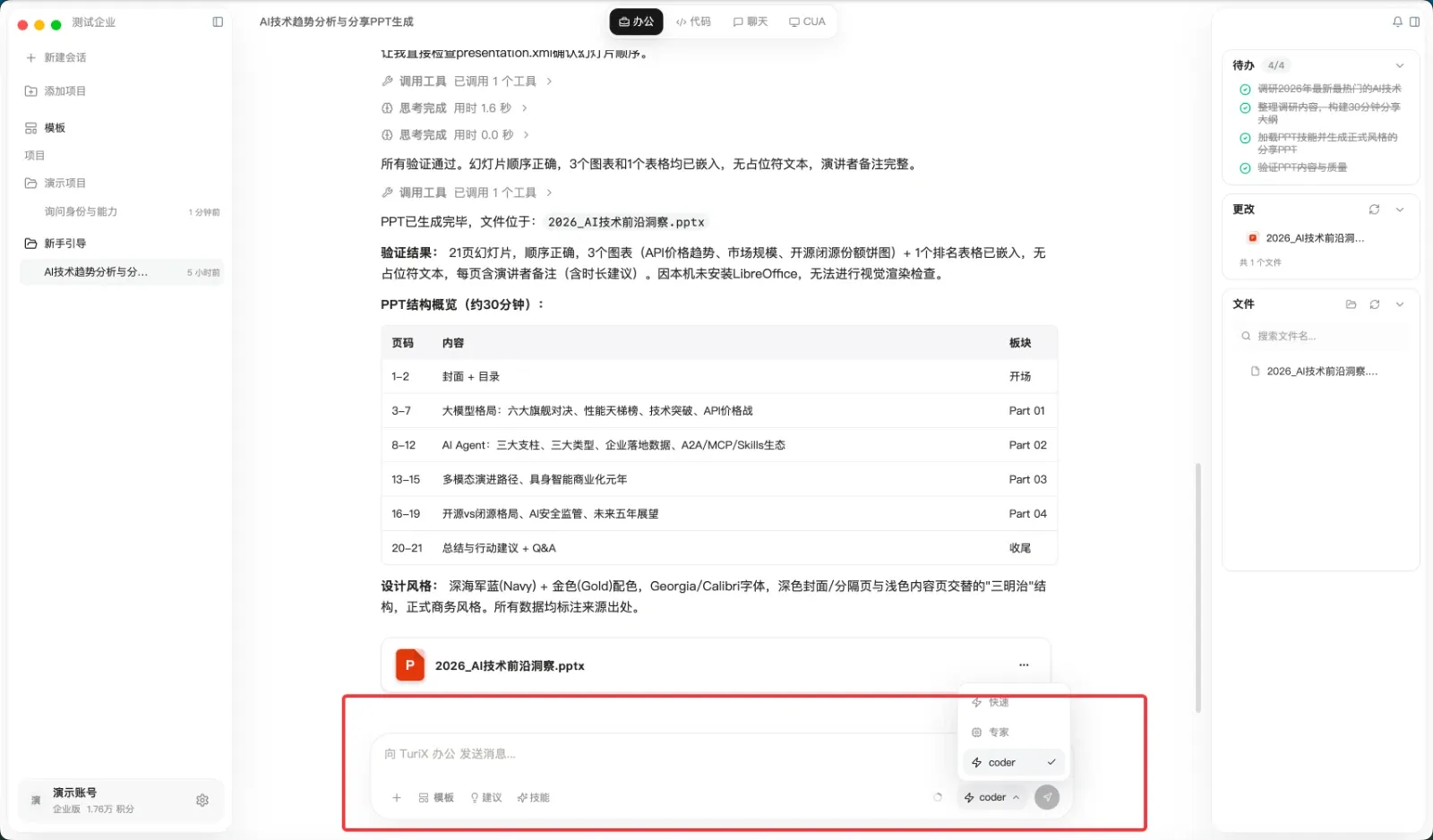Image resolution: width=1433 pixels, height=840 pixels.
Task: Collapse the 文件 files section
Action: (1400, 304)
